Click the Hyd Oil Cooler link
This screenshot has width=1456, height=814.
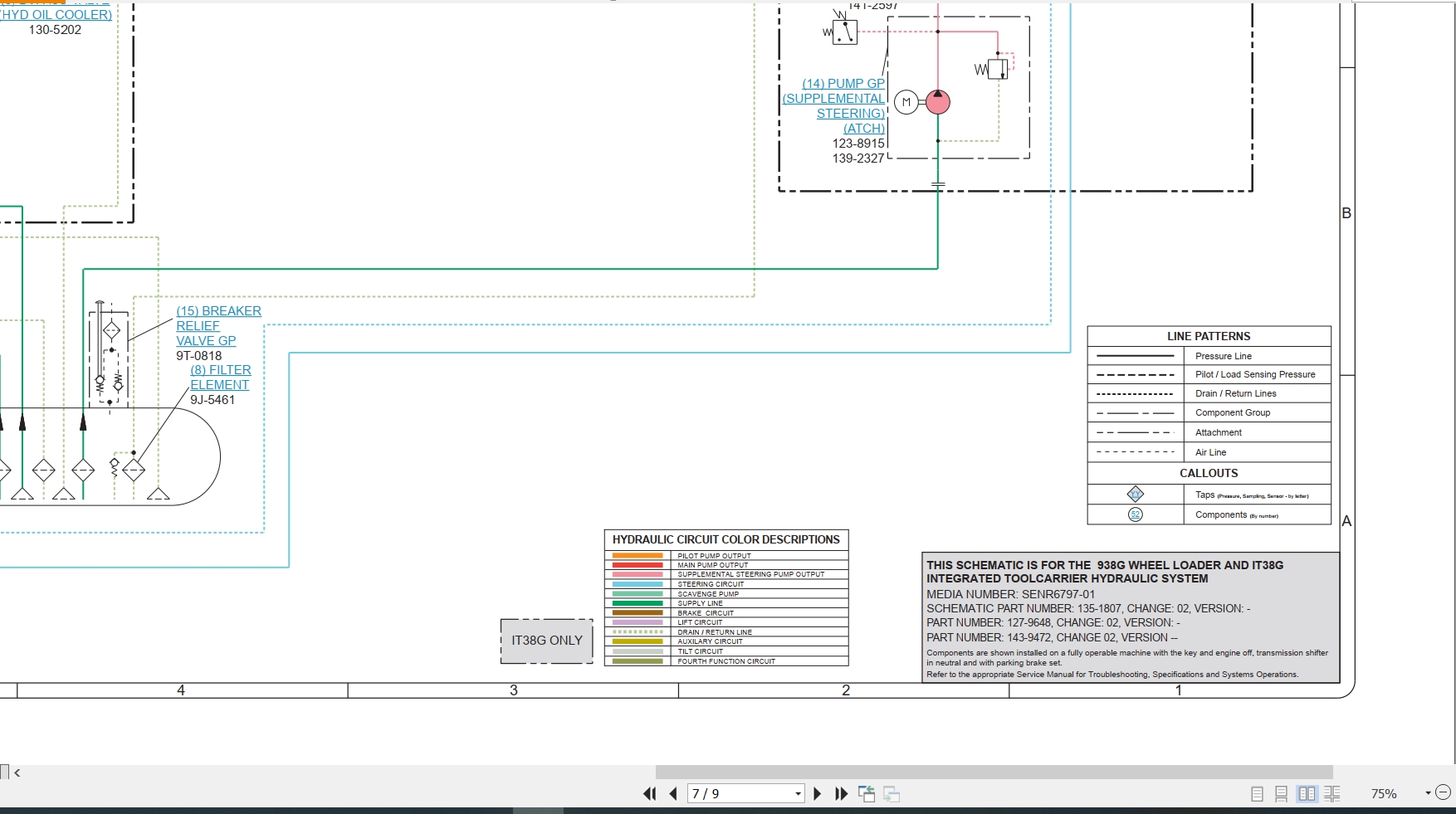point(56,15)
